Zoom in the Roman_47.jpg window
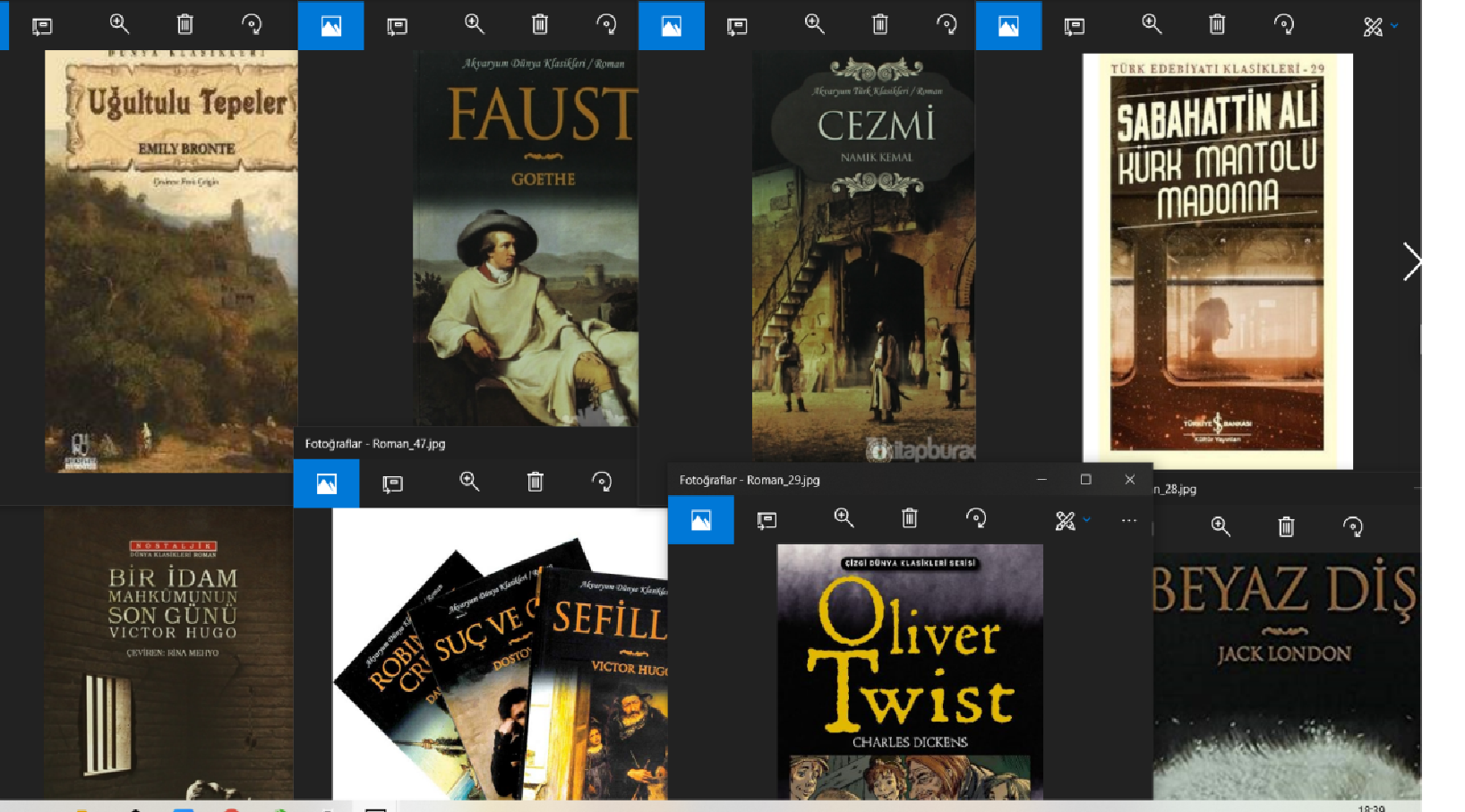 [469, 482]
